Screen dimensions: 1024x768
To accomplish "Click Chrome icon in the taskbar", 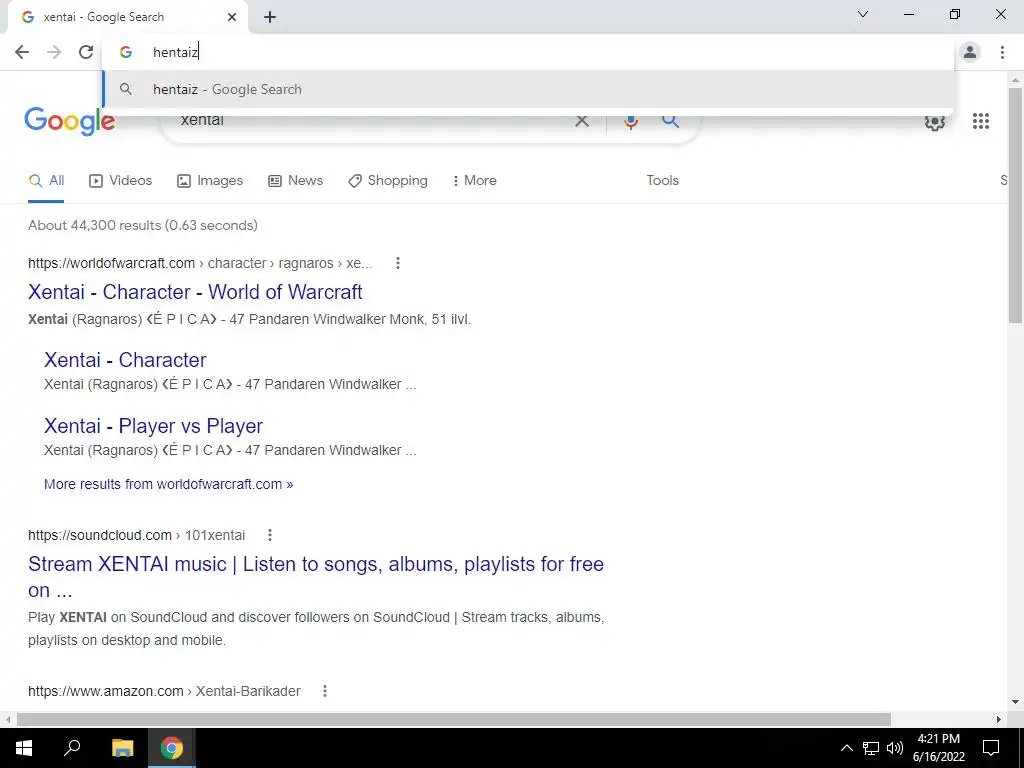I will pyautogui.click(x=172, y=748).
